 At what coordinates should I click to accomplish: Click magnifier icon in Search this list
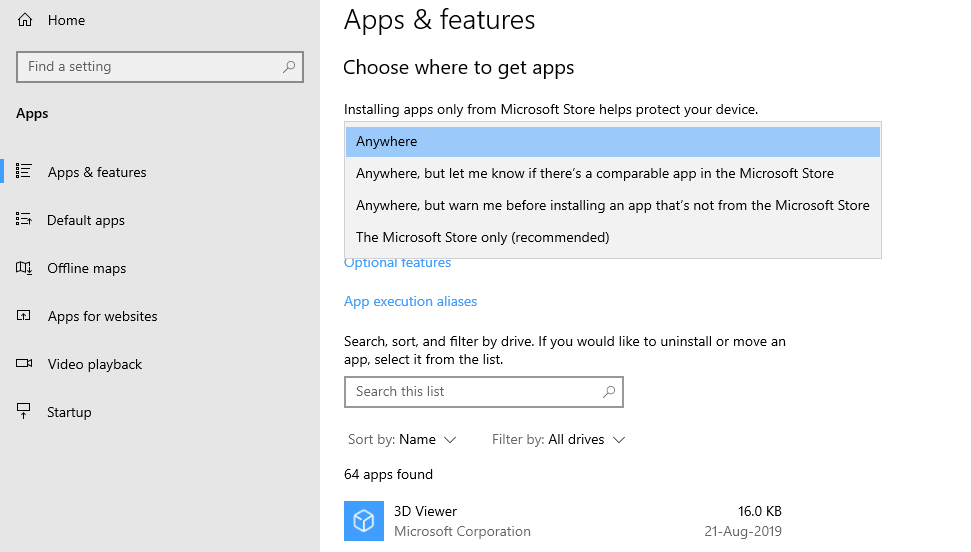pos(608,392)
